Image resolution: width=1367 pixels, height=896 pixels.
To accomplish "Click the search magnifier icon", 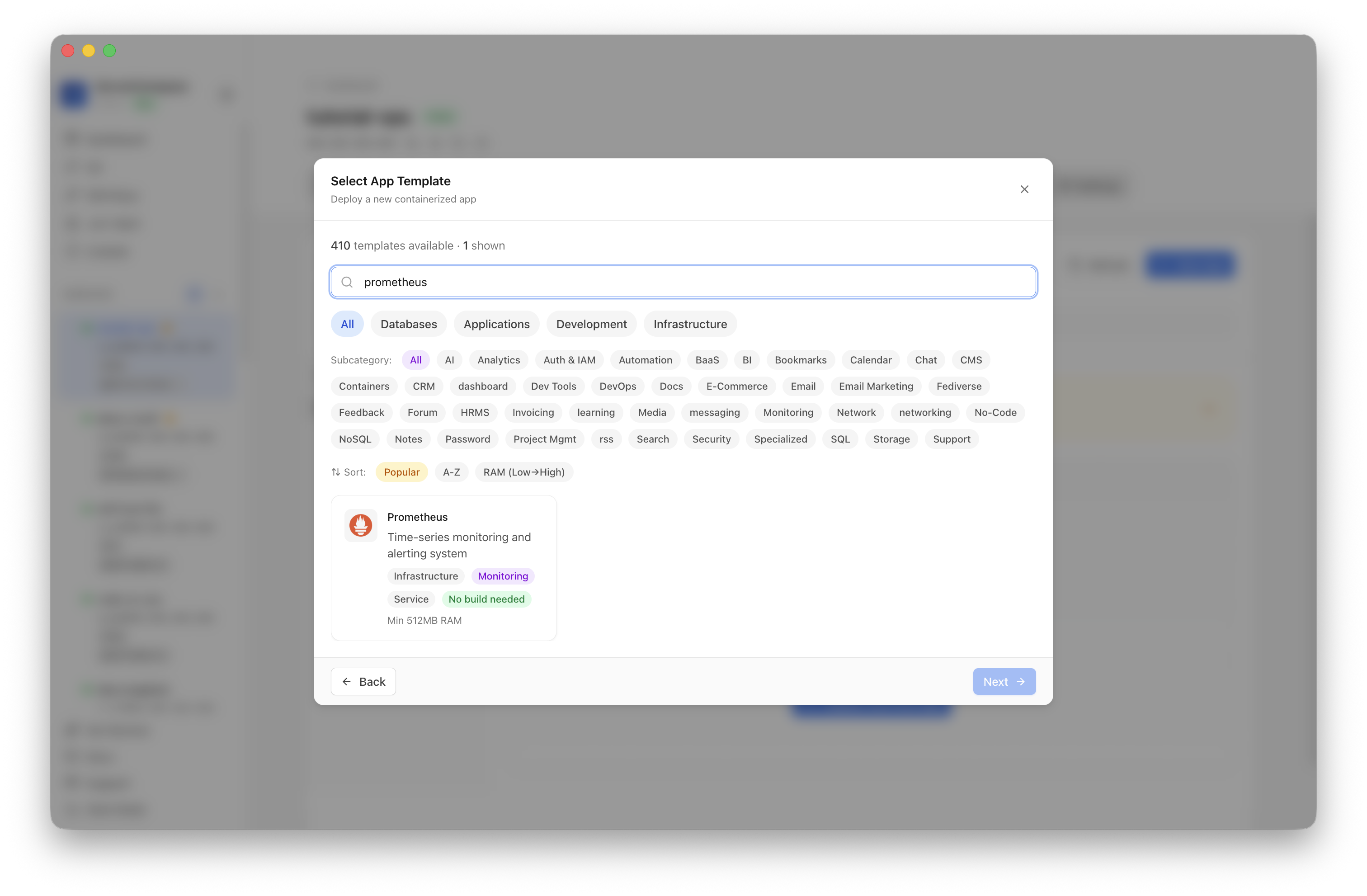I will 347,282.
